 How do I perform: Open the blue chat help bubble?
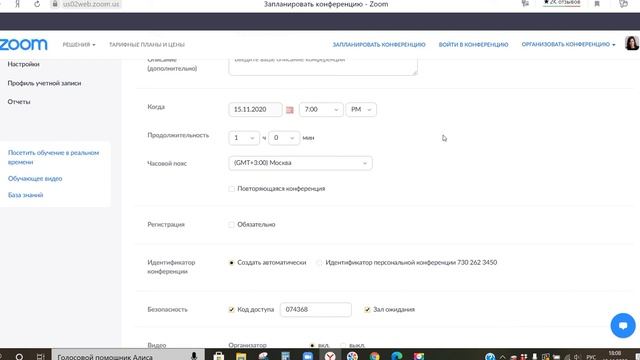click(623, 325)
